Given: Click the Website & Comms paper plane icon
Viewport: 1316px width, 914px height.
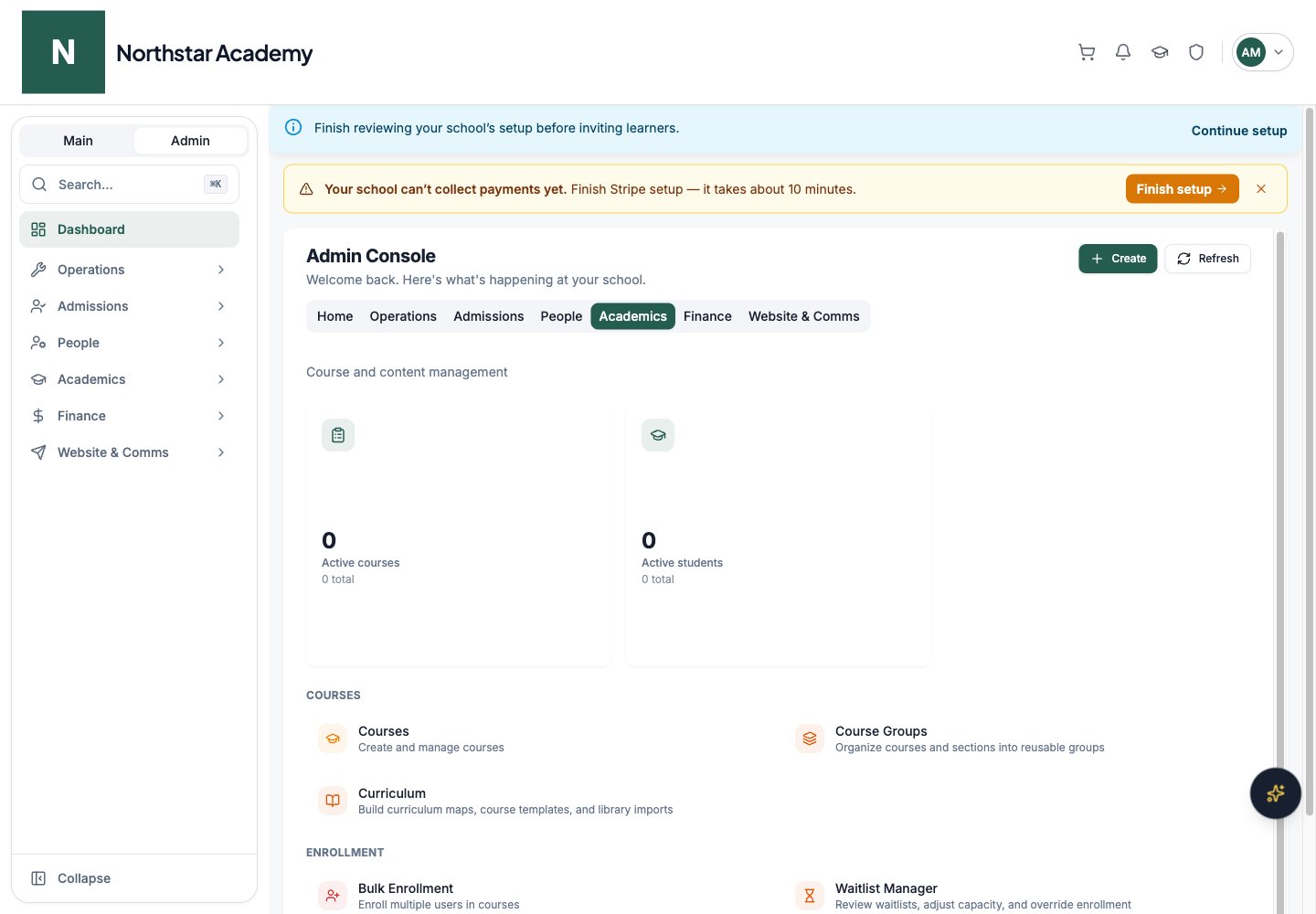Looking at the screenshot, I should [x=38, y=452].
